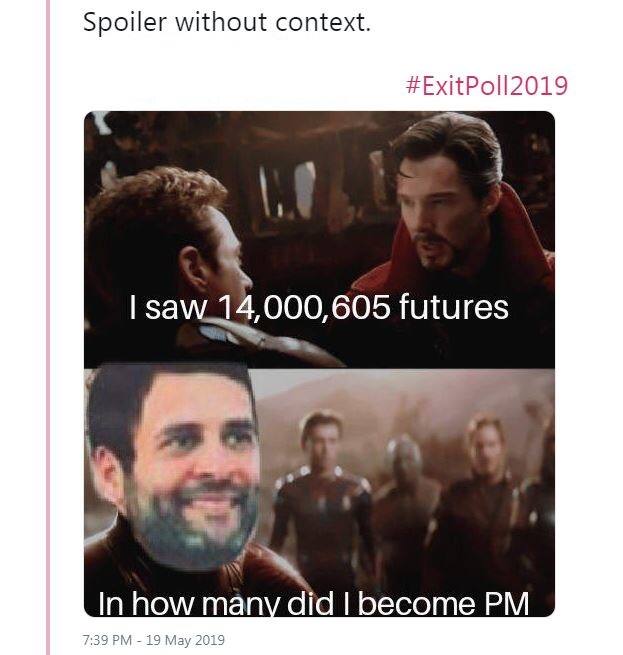Screen dimensions: 623x655
Task: Click the dark-haired man facing away in top panel
Action: click(180, 250)
